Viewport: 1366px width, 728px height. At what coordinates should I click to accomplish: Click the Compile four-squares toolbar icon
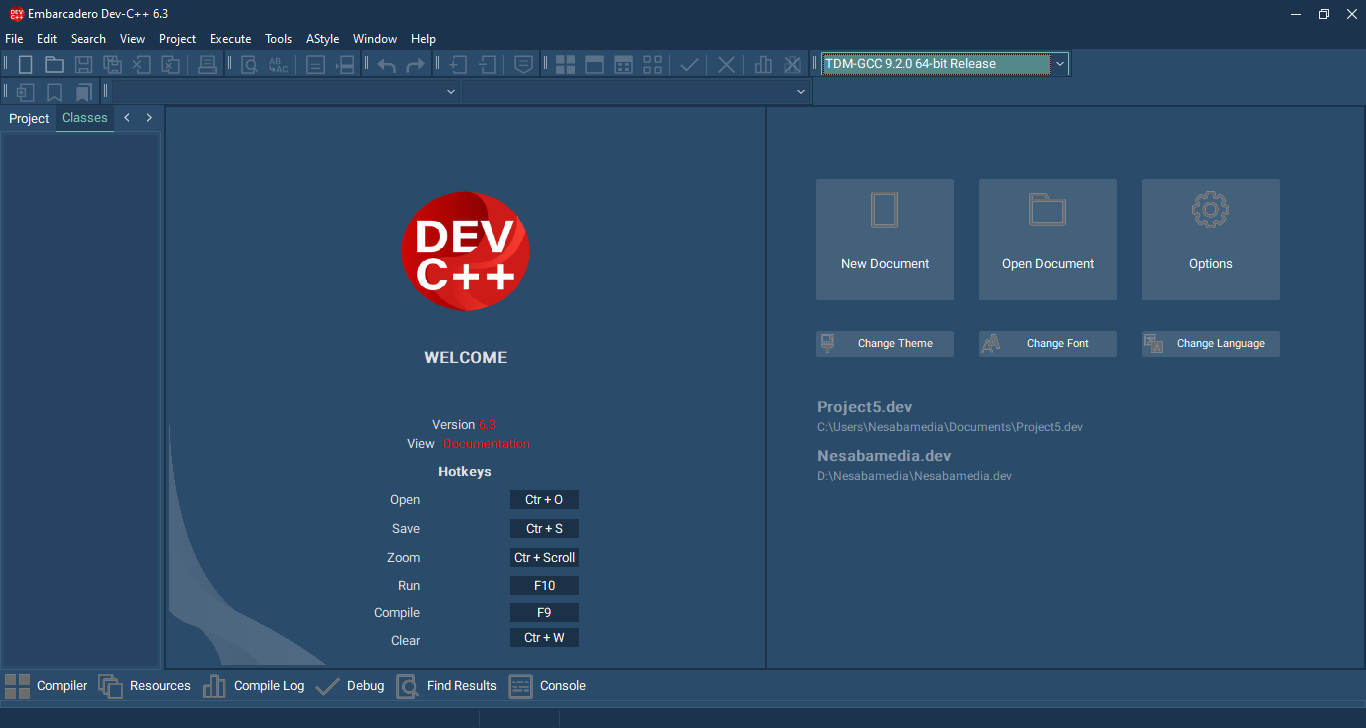pos(566,65)
